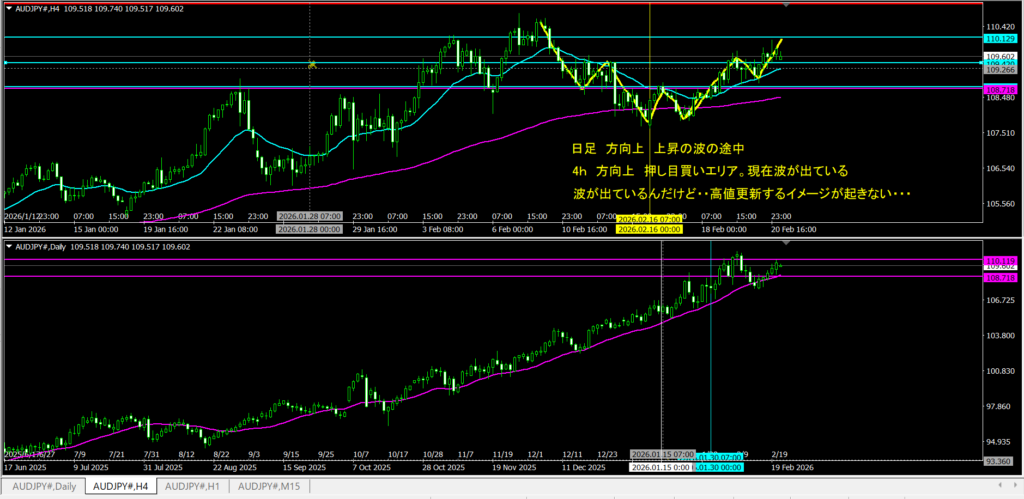Click the magenta 110.119 label on Daily chart
This screenshot has height=499, width=1024.
999,260
